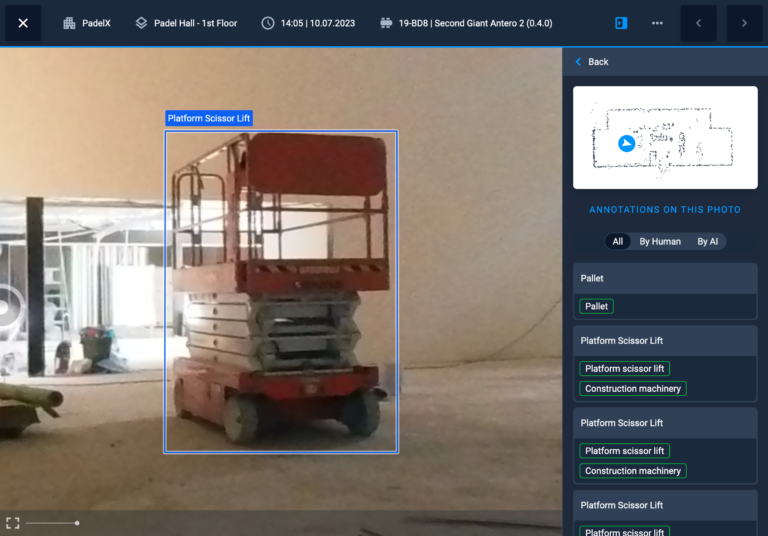Open the three-dot more options menu
Image resolution: width=768 pixels, height=536 pixels.
point(657,23)
